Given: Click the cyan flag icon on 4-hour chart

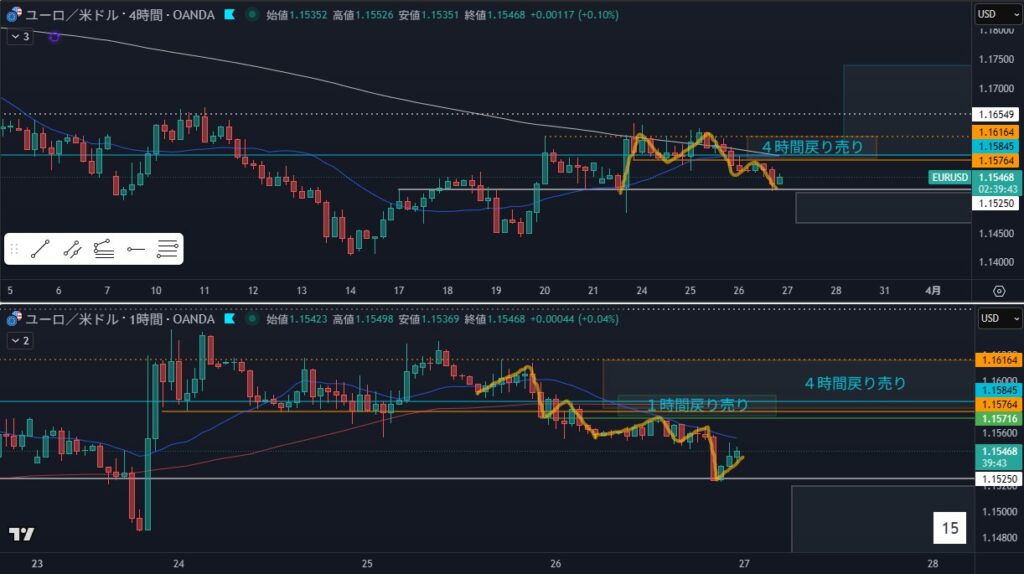Looking at the screenshot, I should pos(230,15).
